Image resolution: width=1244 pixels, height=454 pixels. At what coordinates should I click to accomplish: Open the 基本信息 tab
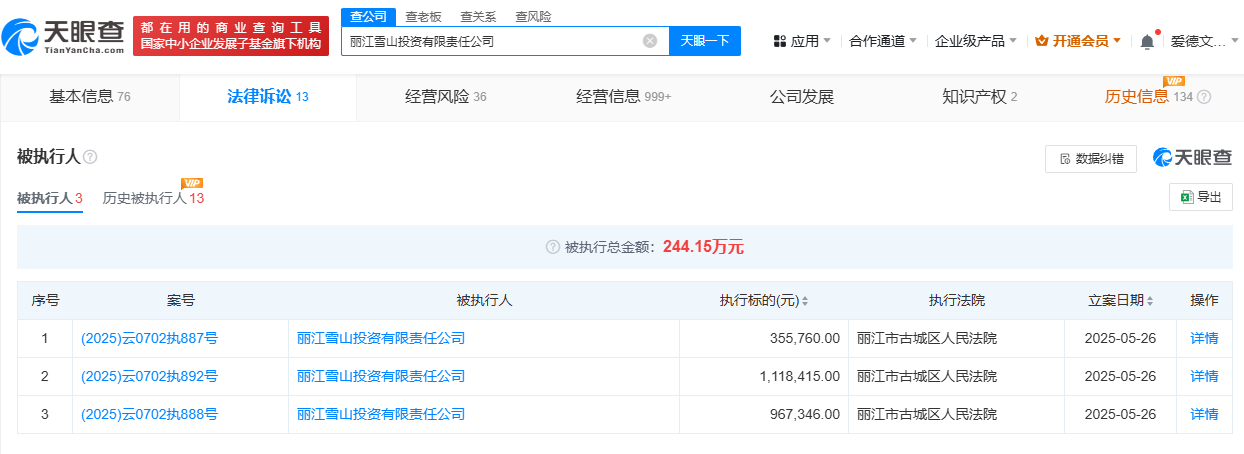(x=90, y=97)
